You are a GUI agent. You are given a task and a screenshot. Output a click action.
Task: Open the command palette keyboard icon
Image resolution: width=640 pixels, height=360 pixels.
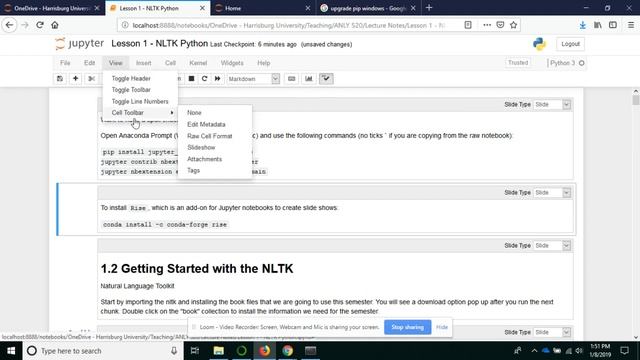[x=291, y=79]
